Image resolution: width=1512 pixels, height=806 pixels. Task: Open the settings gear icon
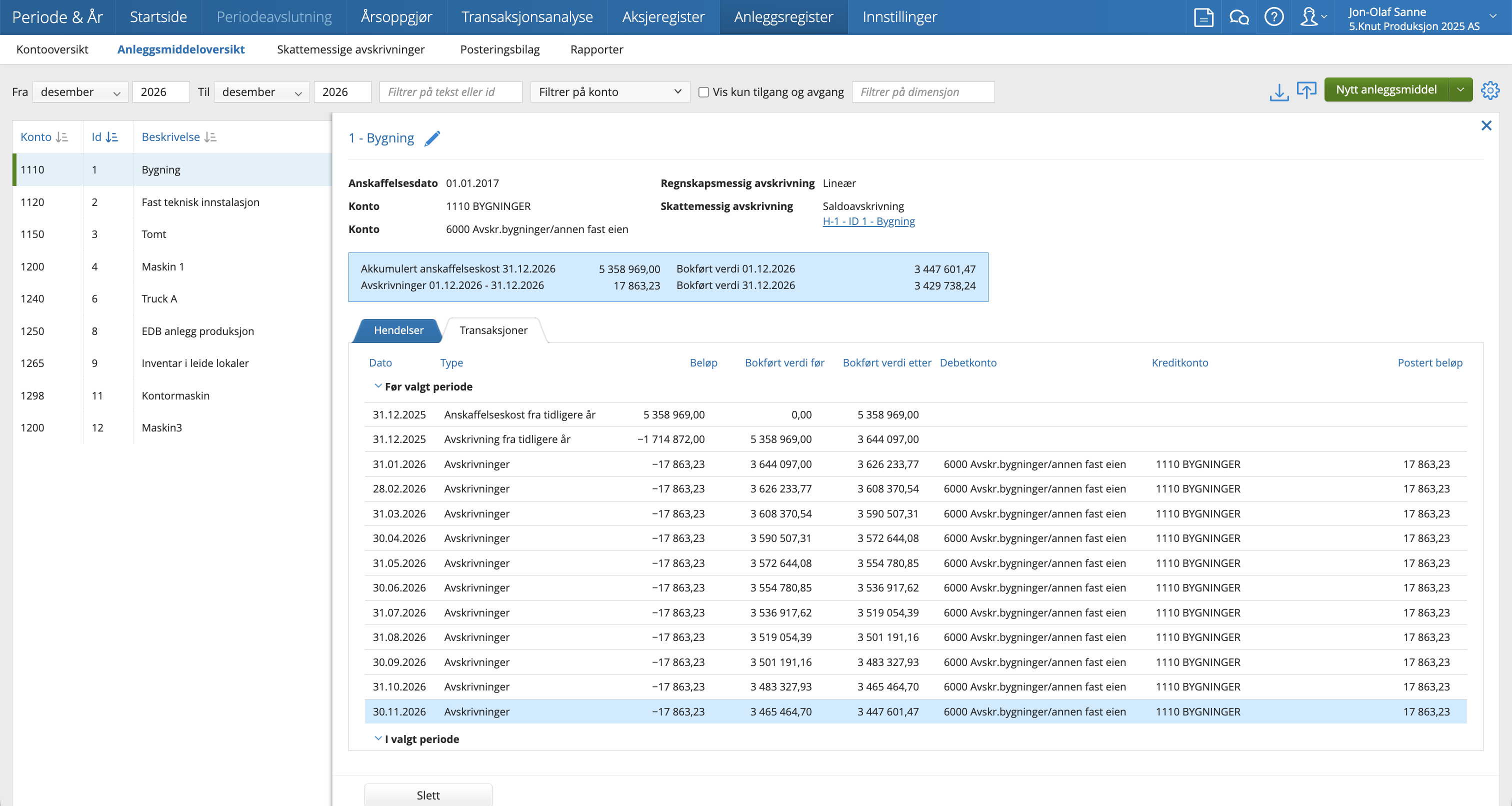click(1490, 90)
